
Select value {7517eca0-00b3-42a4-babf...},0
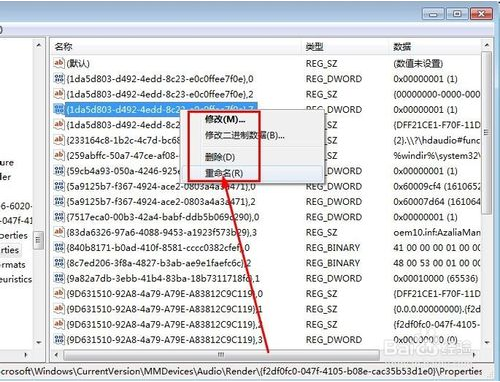pos(163,217)
